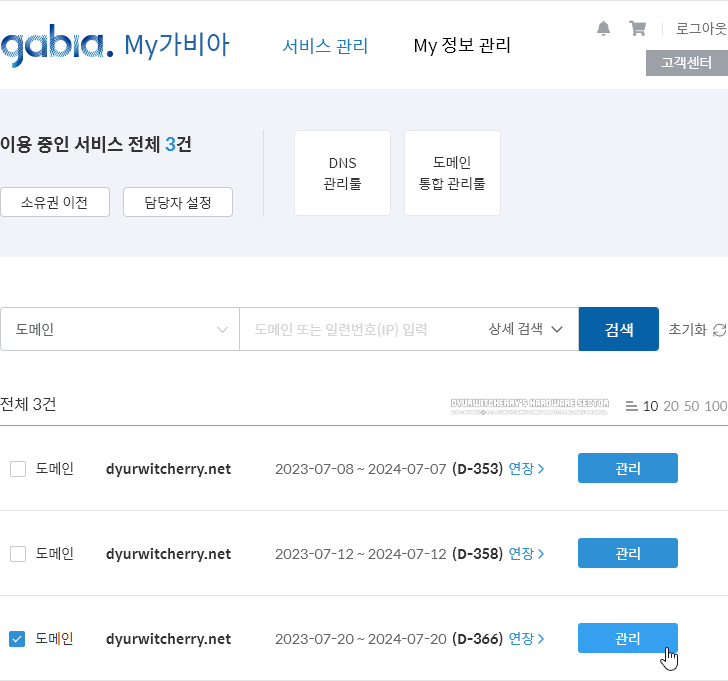Open the 도메인 통합 관리툴 card

point(452,173)
